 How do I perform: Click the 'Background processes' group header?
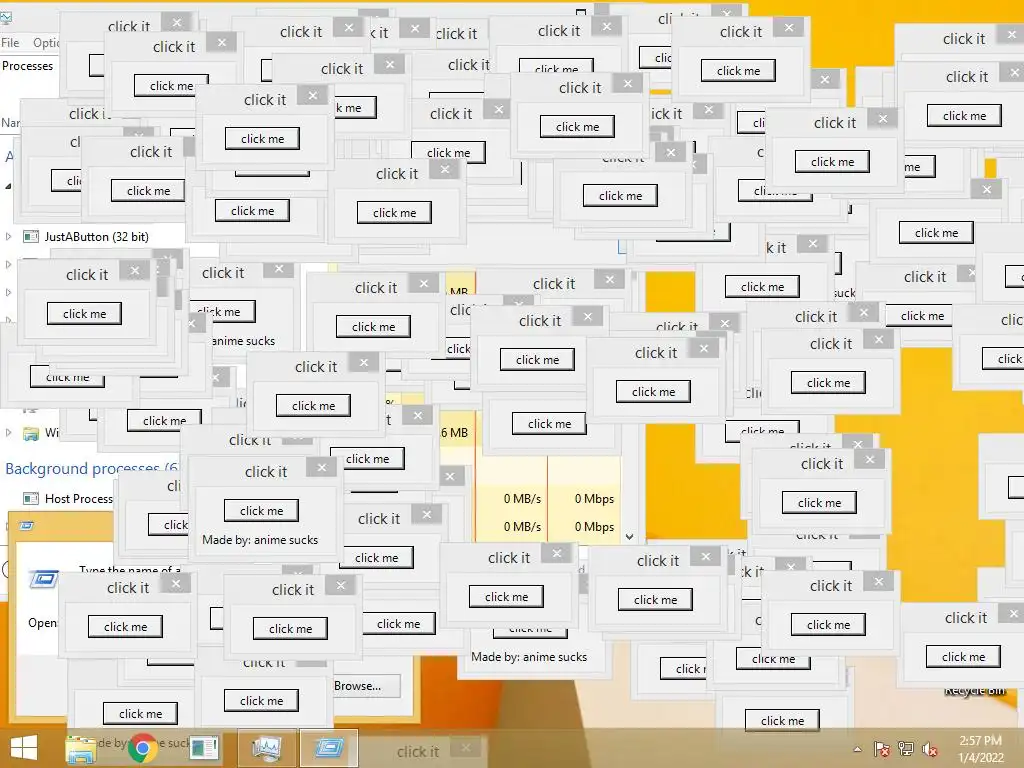click(91, 468)
